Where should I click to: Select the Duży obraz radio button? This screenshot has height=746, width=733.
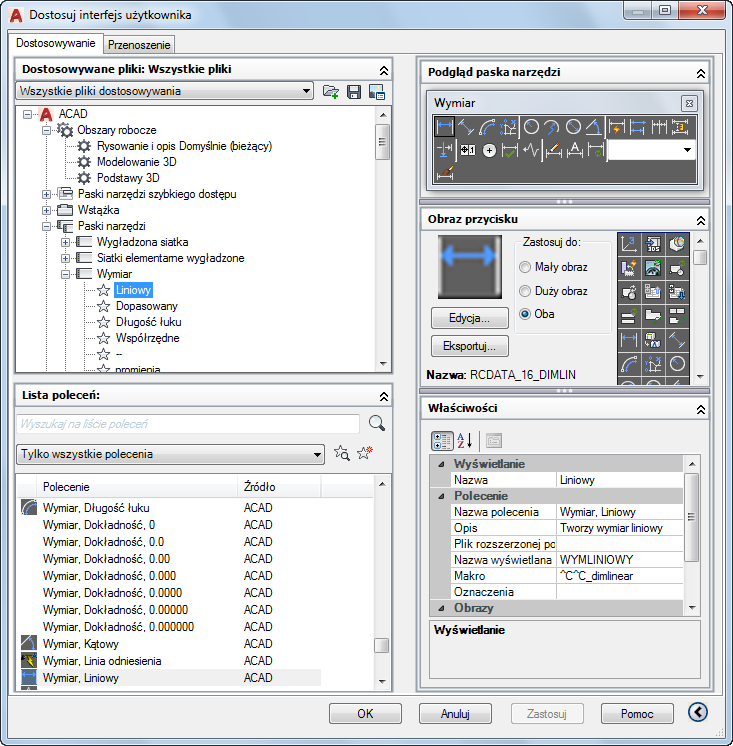tap(525, 291)
